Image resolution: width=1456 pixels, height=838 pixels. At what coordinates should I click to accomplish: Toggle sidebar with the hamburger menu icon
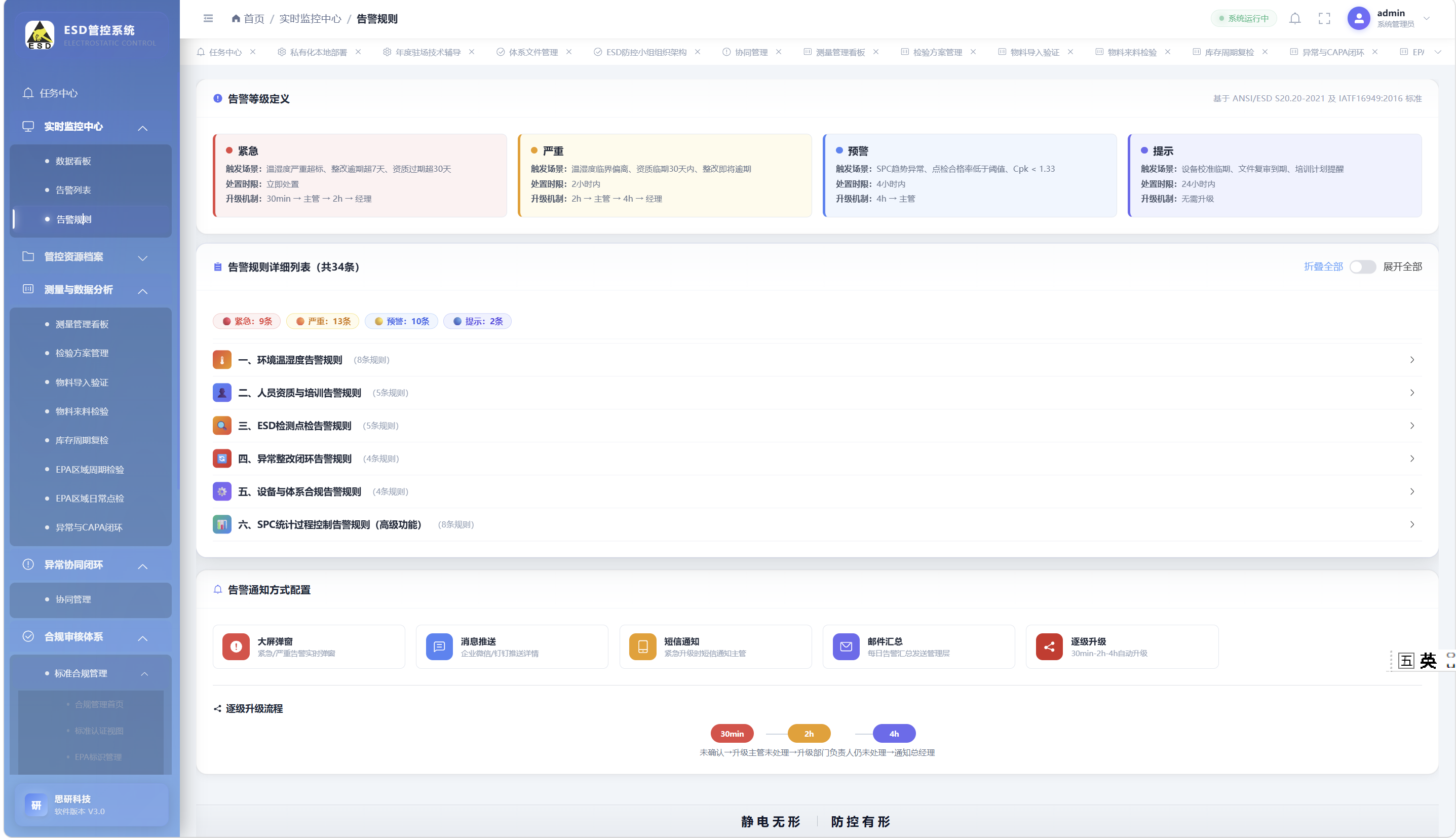point(208,18)
